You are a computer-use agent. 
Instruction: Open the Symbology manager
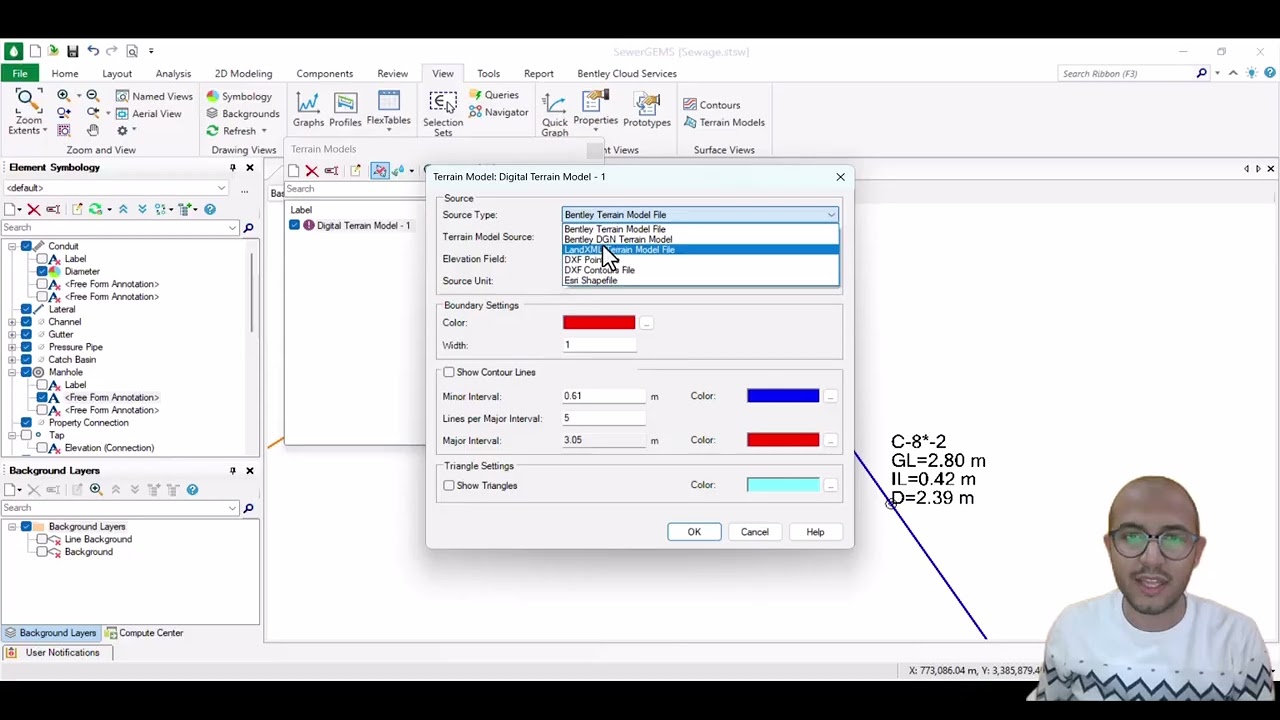pyautogui.click(x=239, y=96)
